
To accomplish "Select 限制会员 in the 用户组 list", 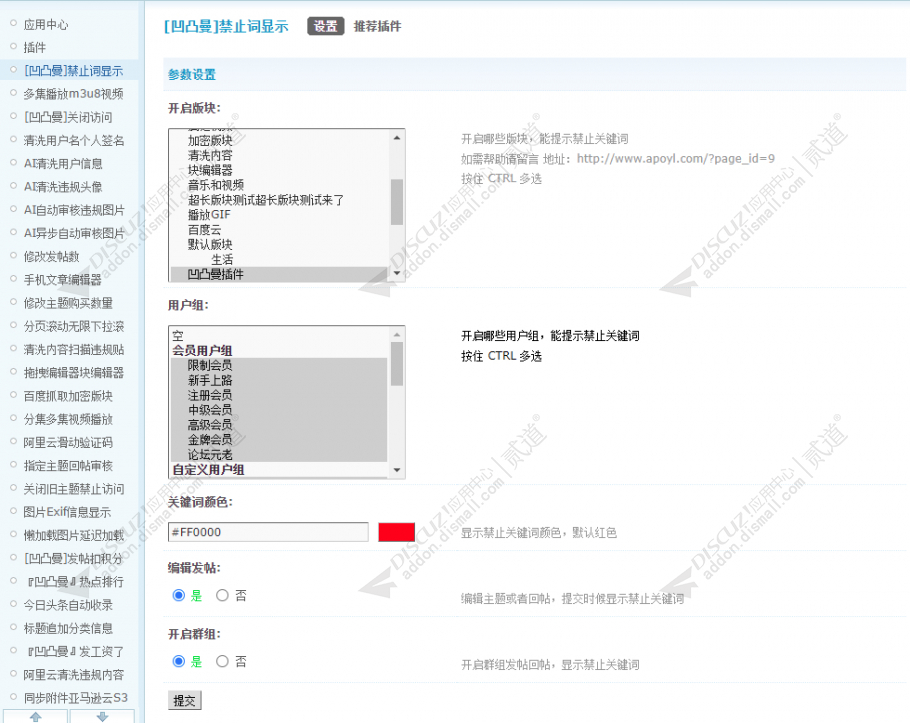I will click(x=279, y=366).
